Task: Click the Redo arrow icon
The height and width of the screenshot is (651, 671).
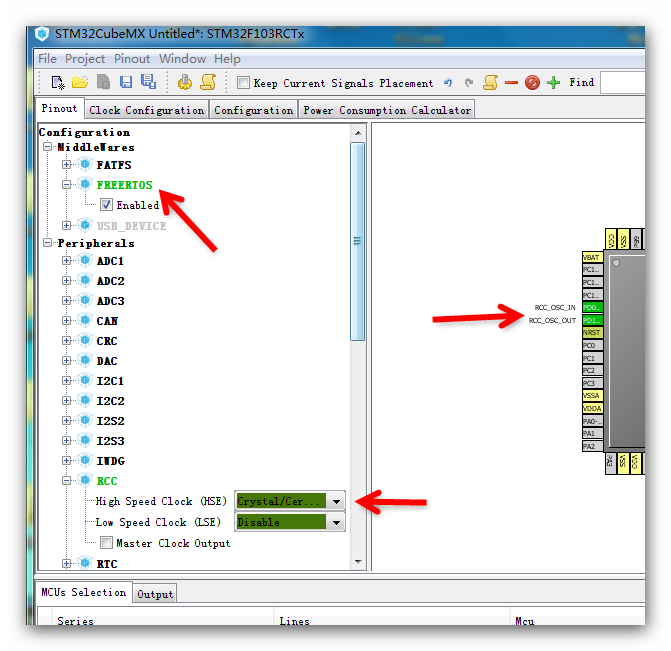Action: pos(469,82)
